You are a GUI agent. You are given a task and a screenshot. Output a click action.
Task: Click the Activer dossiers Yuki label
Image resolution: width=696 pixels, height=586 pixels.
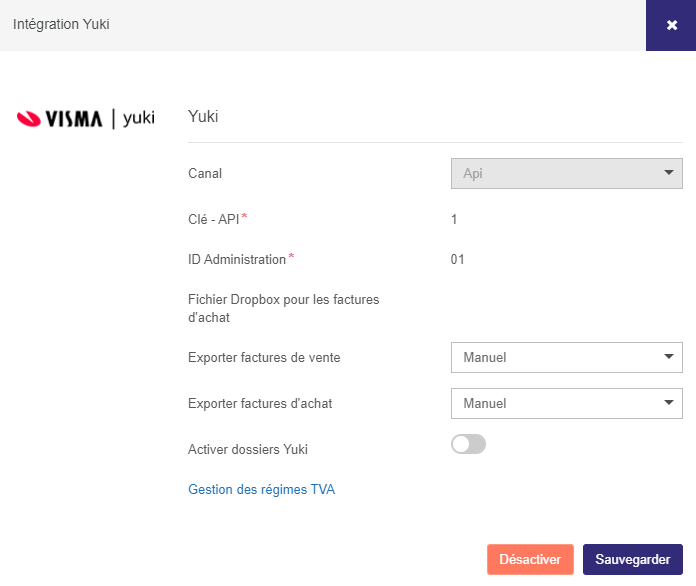point(248,449)
